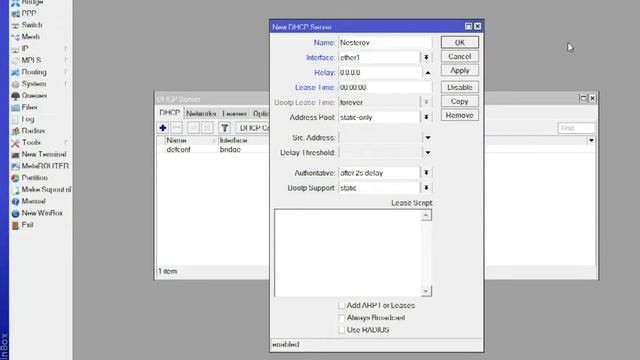Screen dimensions: 640x360
Task: Toggle the Use RADIUS checkbox
Action: [x=341, y=330]
